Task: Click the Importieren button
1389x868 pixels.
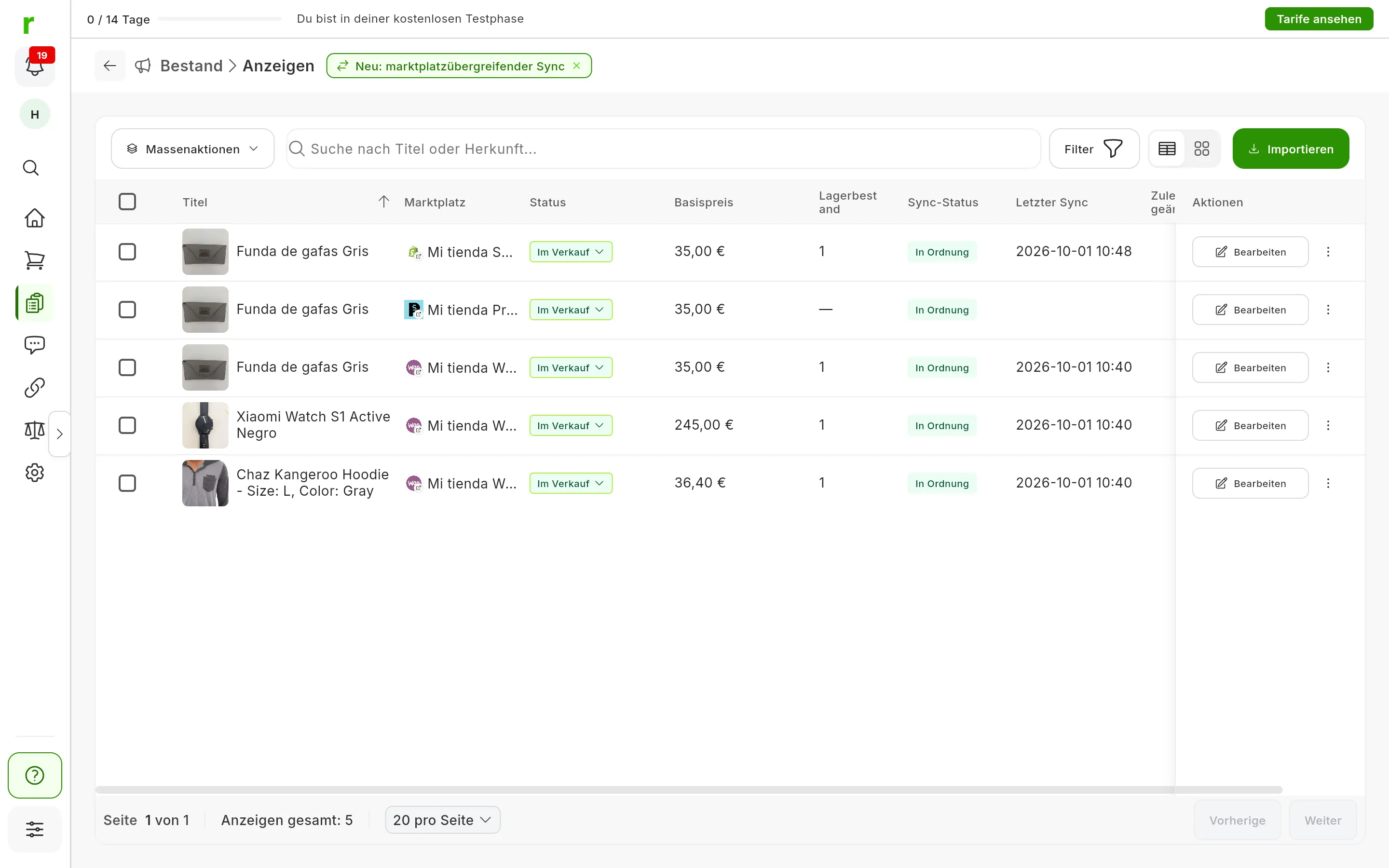Action: (x=1291, y=149)
